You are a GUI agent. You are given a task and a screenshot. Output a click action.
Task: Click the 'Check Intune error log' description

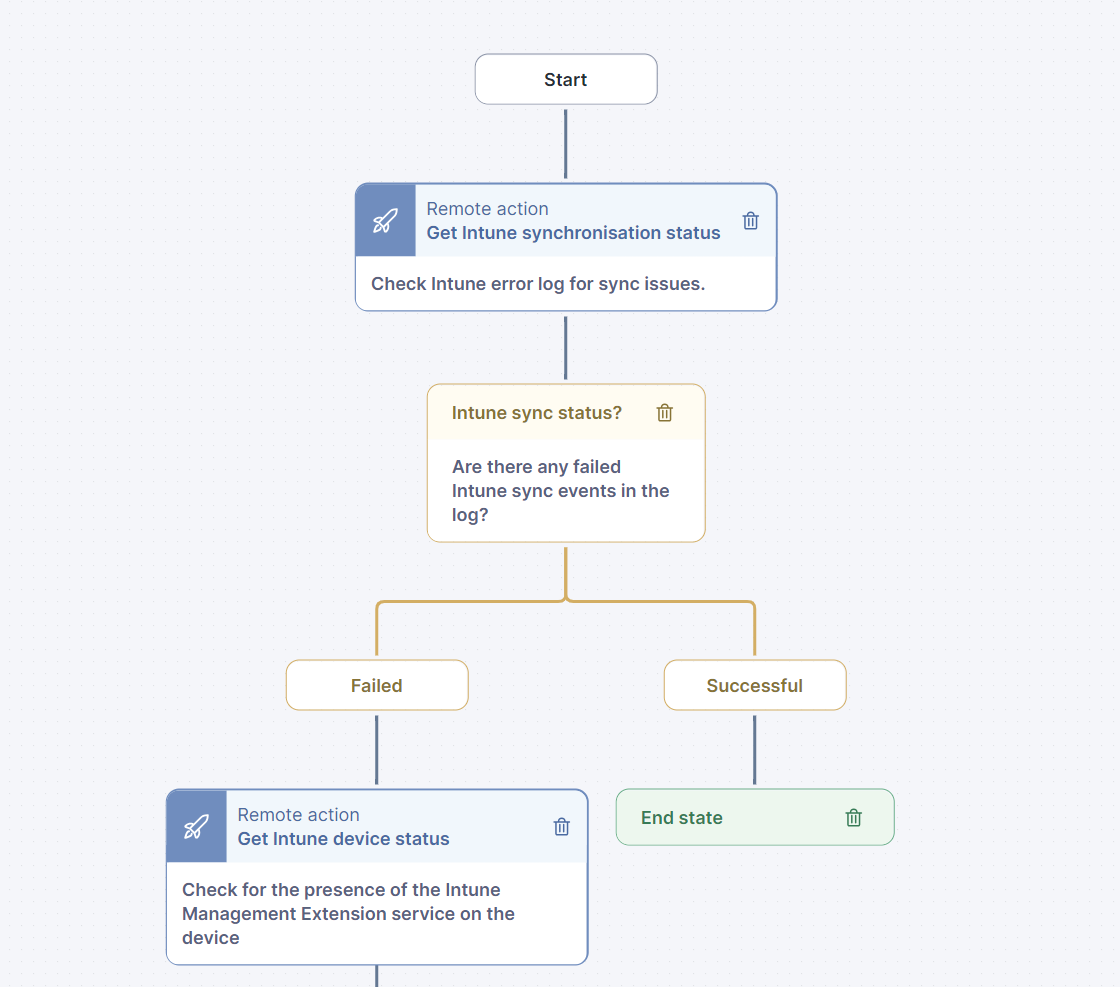pos(538,284)
